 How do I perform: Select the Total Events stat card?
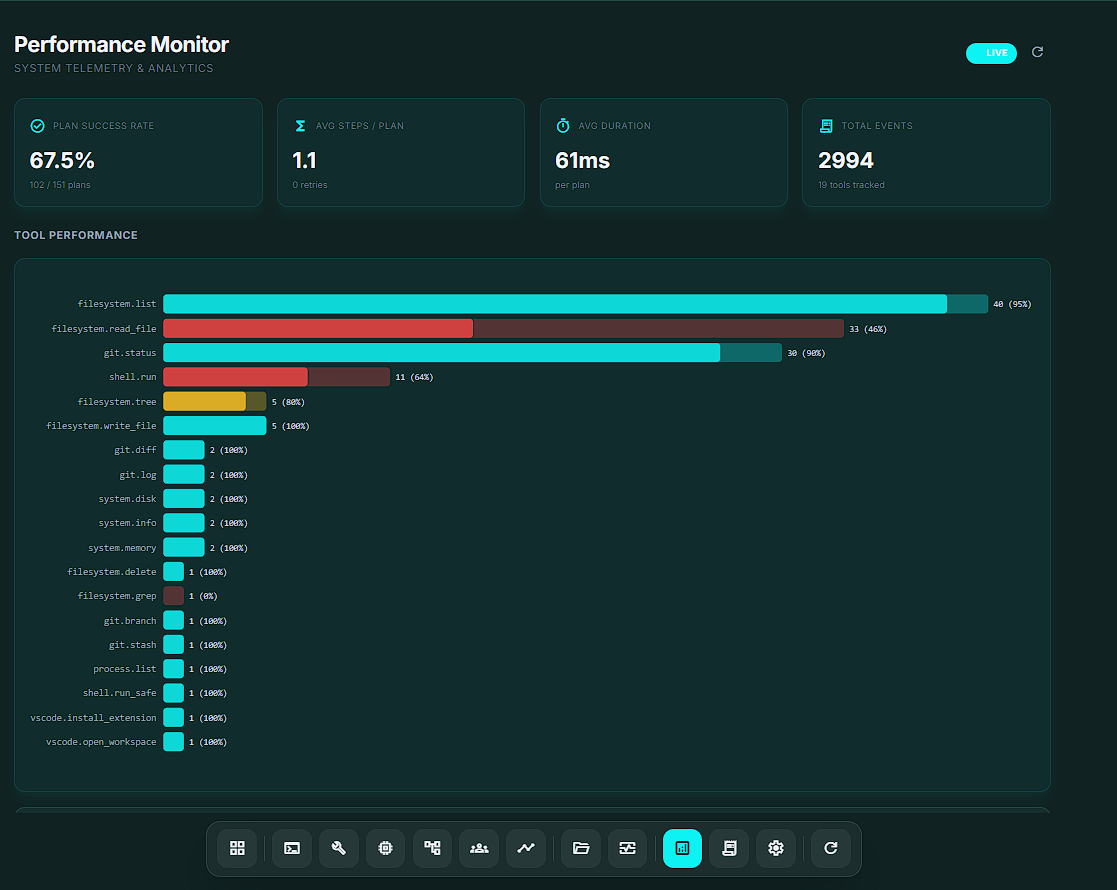(x=926, y=152)
